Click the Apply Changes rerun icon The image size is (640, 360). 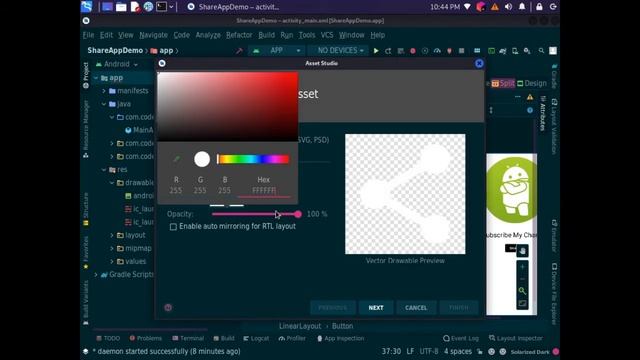388,51
